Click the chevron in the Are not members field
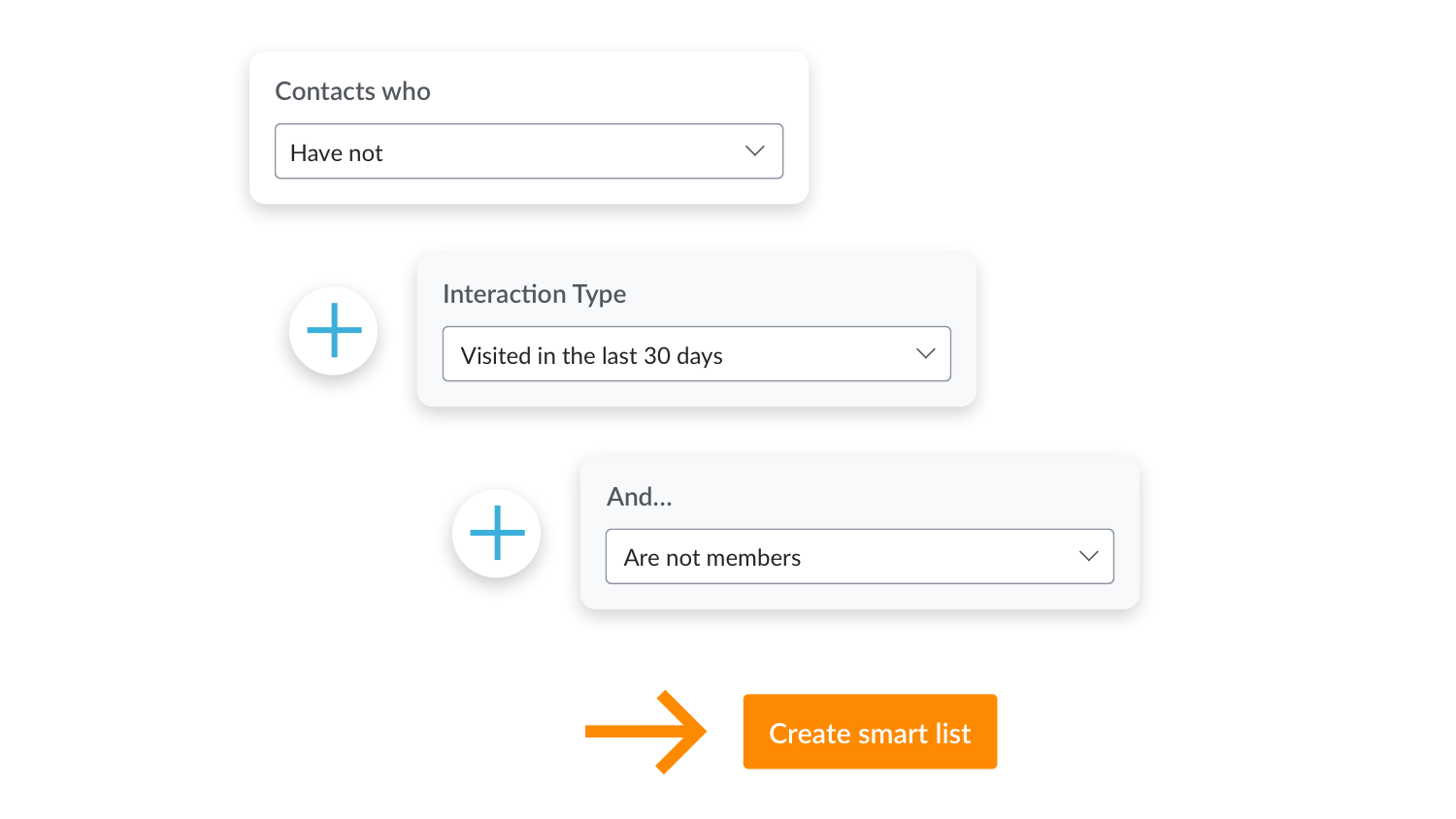 coord(1088,556)
